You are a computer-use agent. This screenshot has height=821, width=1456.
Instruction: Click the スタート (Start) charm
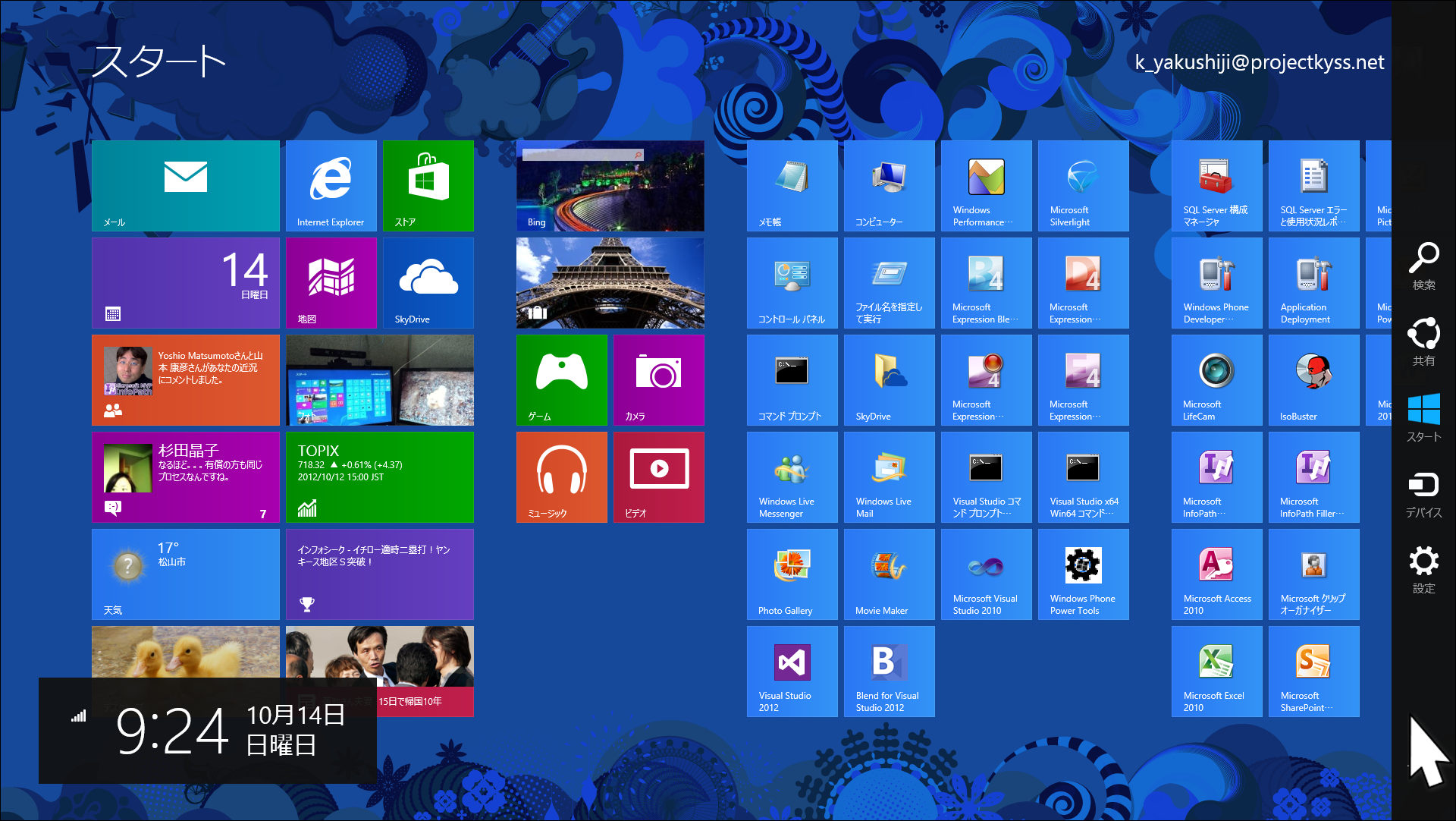pyautogui.click(x=1423, y=417)
